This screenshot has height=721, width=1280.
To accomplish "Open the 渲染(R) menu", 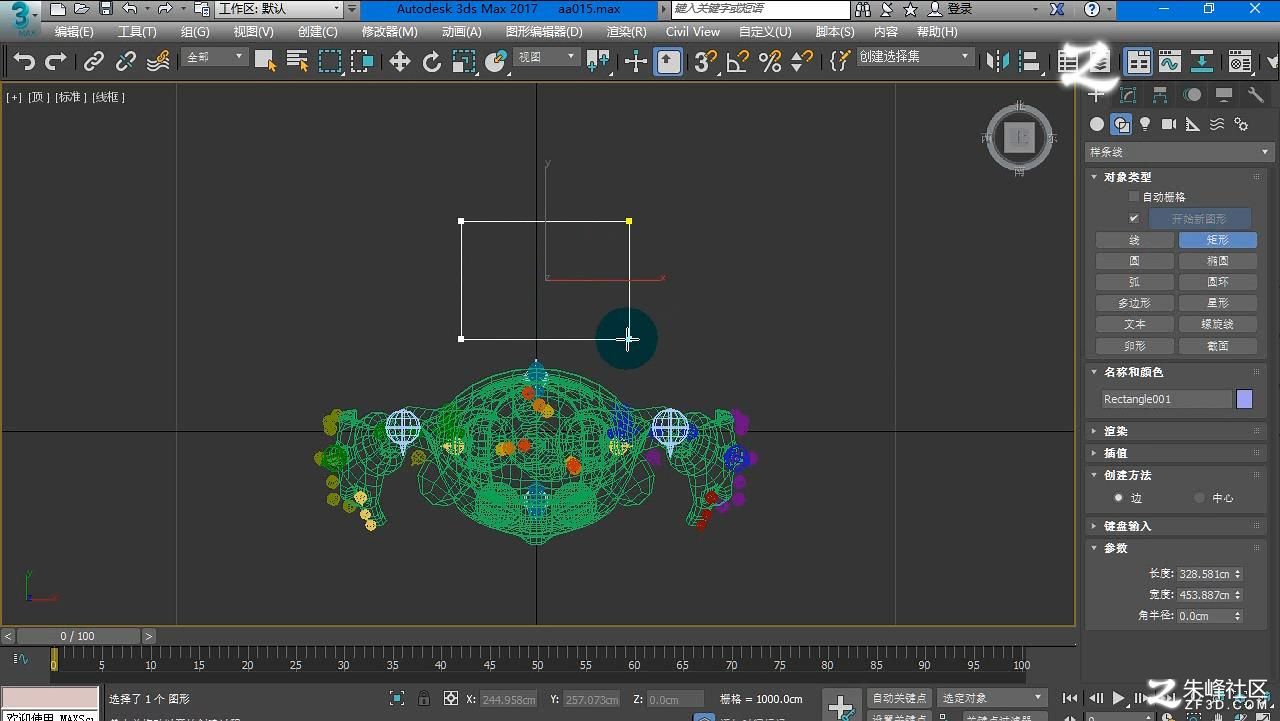I will point(626,32).
